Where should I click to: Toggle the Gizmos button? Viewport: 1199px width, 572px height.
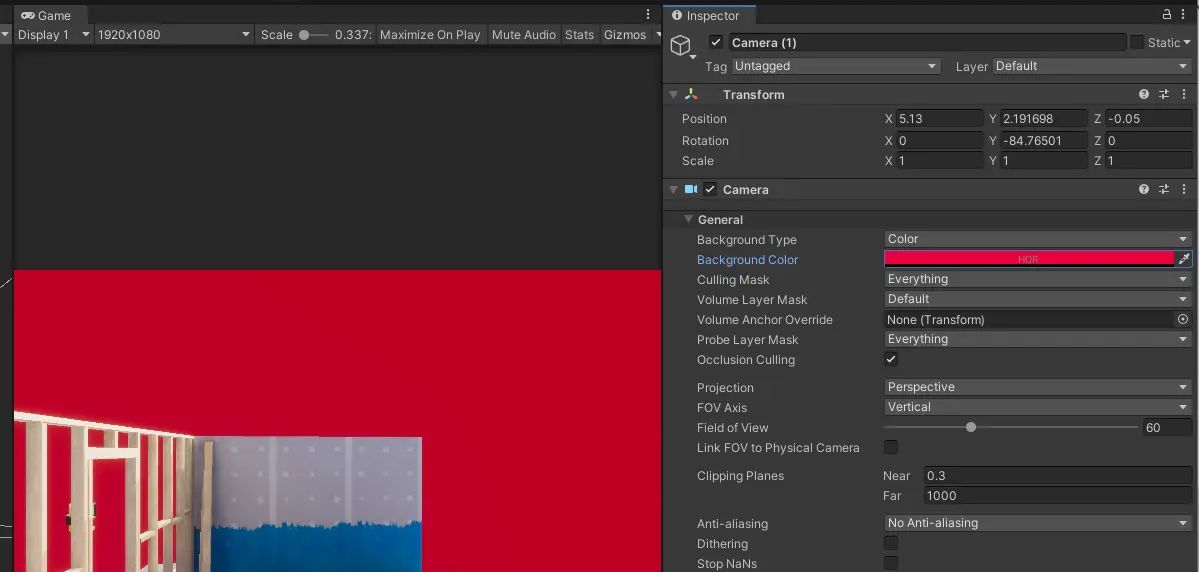point(625,34)
